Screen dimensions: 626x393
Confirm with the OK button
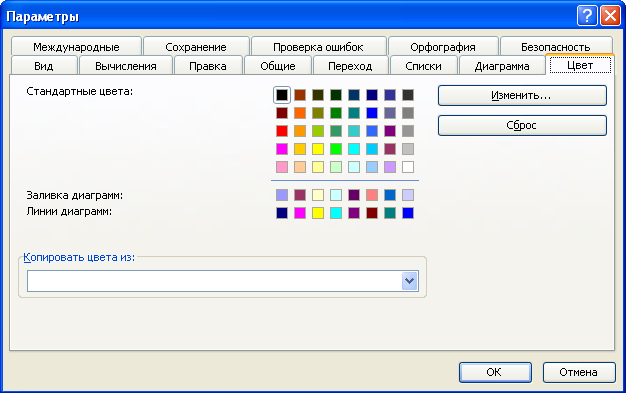[x=495, y=372]
